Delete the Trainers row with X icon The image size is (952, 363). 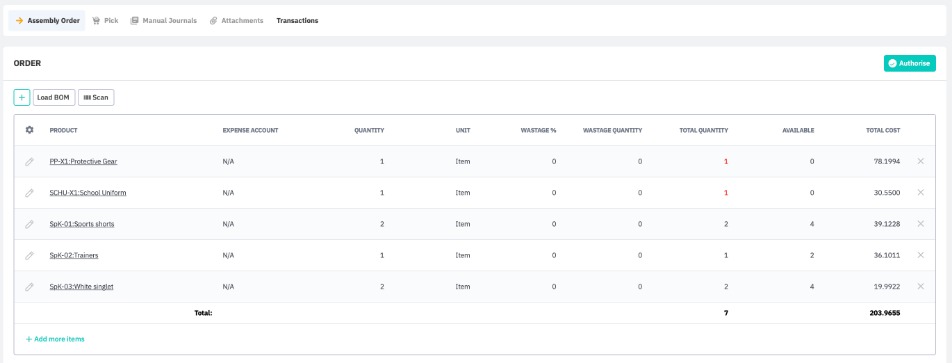tap(920, 255)
